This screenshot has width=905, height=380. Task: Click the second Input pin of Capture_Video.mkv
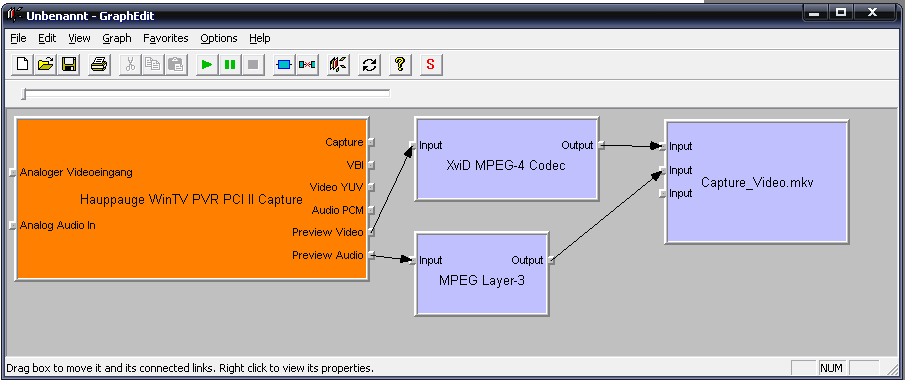663,170
